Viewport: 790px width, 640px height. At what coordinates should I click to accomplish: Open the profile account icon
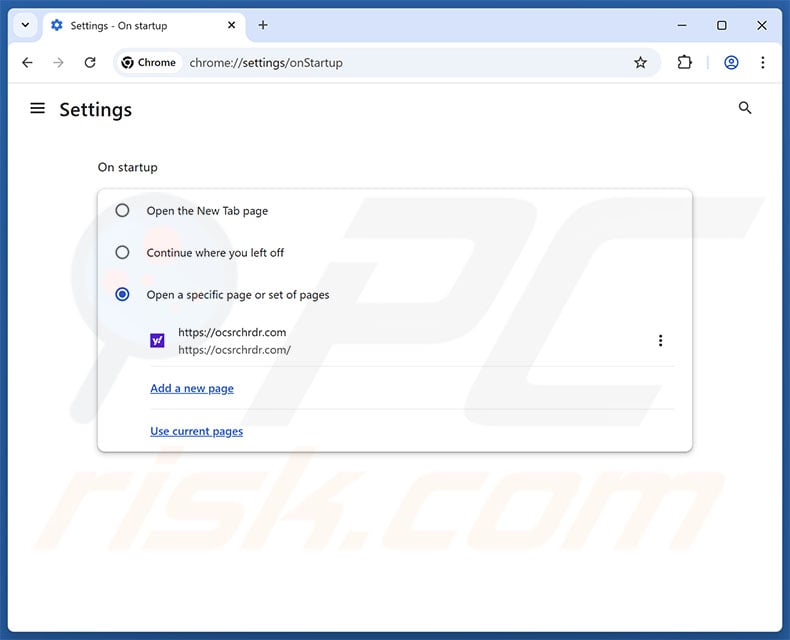coord(731,62)
